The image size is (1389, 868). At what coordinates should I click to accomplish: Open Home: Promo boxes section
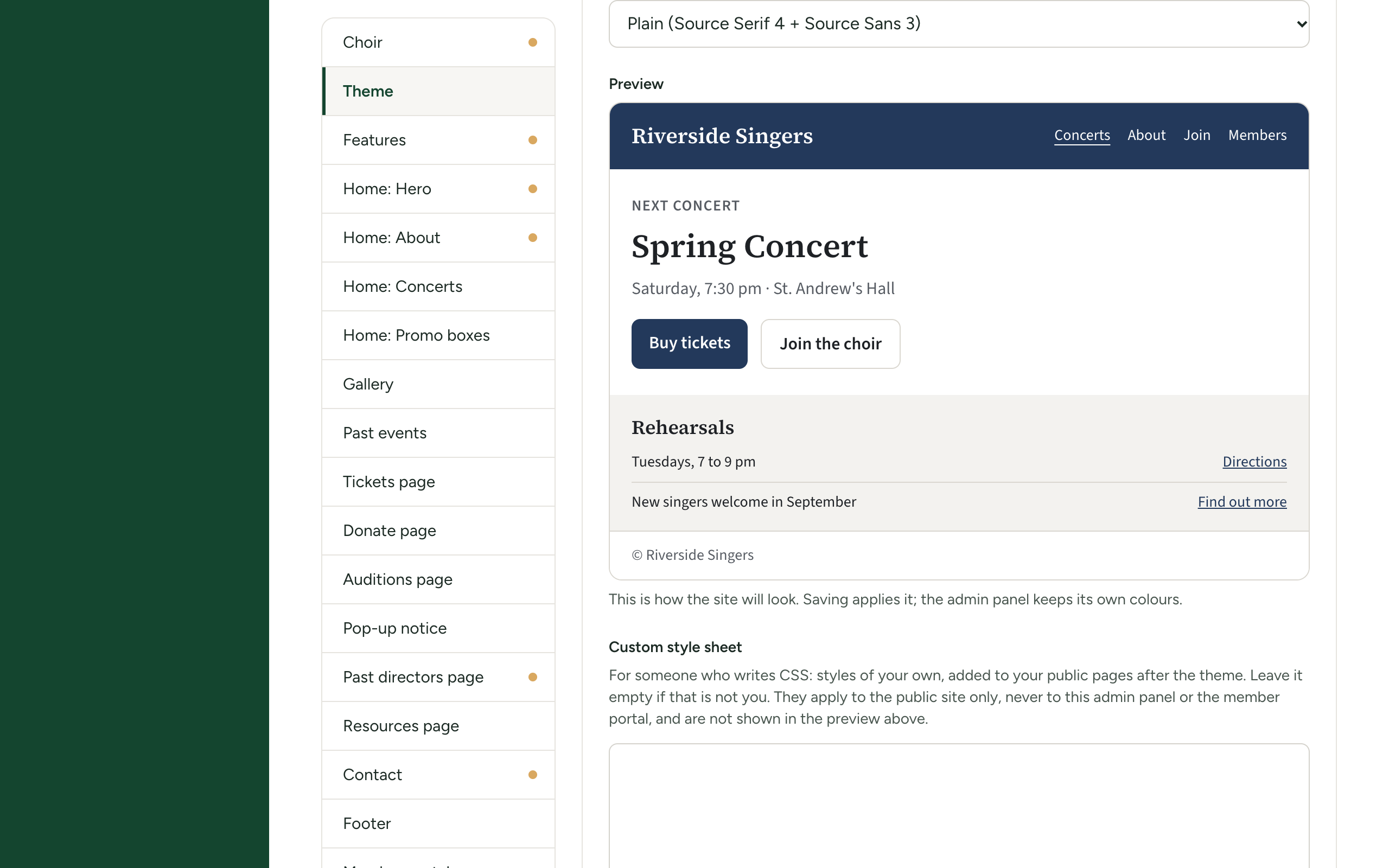(x=438, y=335)
